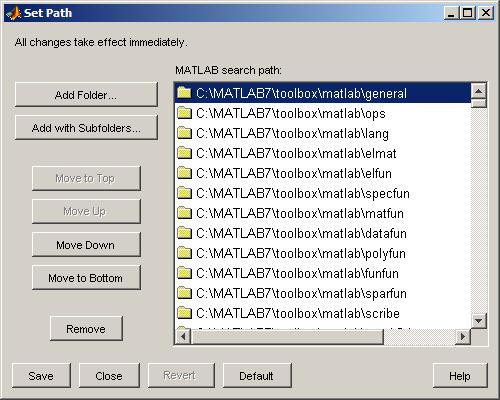Viewport: 500px width, 400px height.
Task: Click vertical scrollbar up arrow
Action: (479, 91)
